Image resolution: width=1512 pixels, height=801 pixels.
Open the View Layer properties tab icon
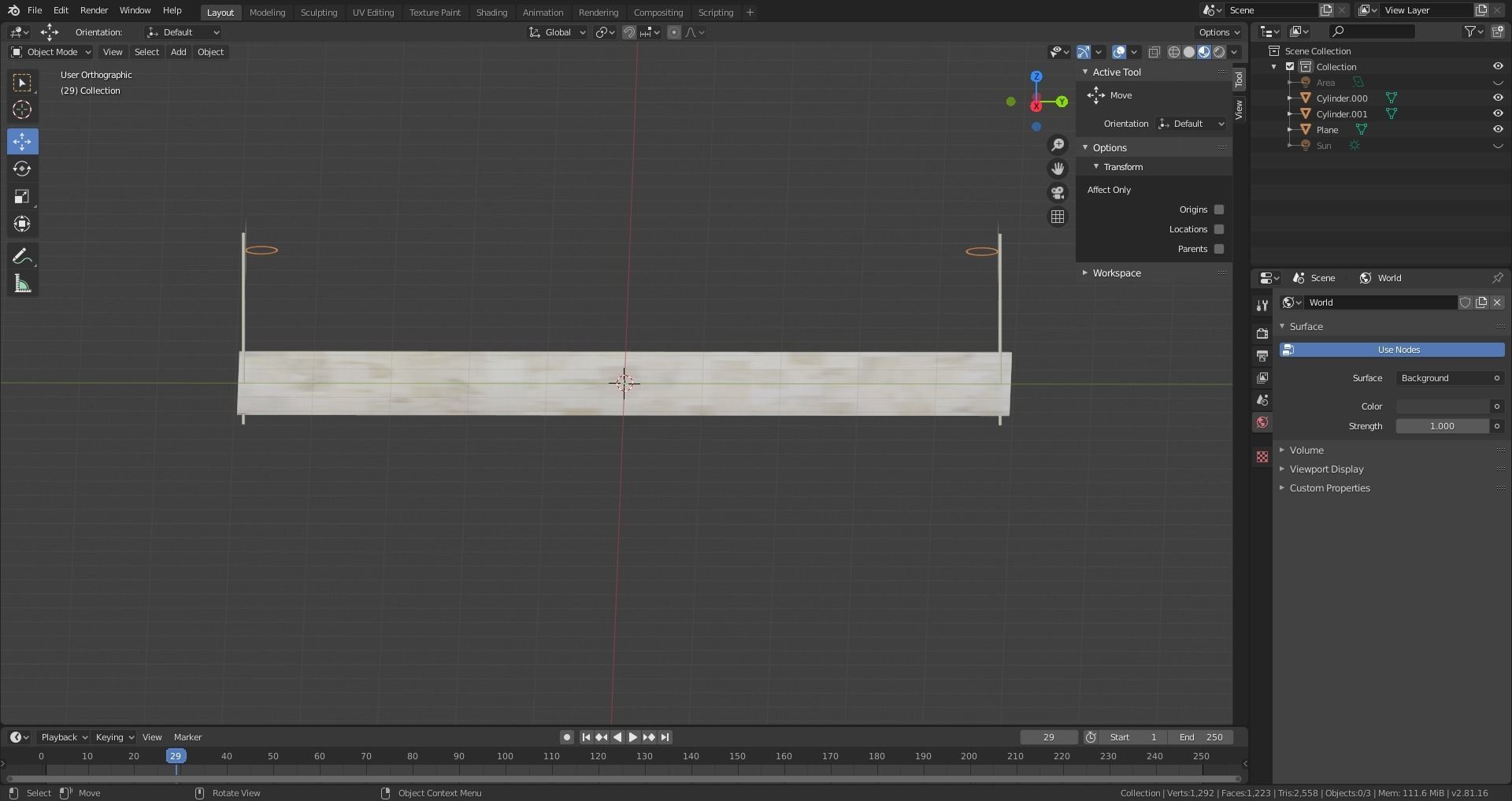(1262, 378)
